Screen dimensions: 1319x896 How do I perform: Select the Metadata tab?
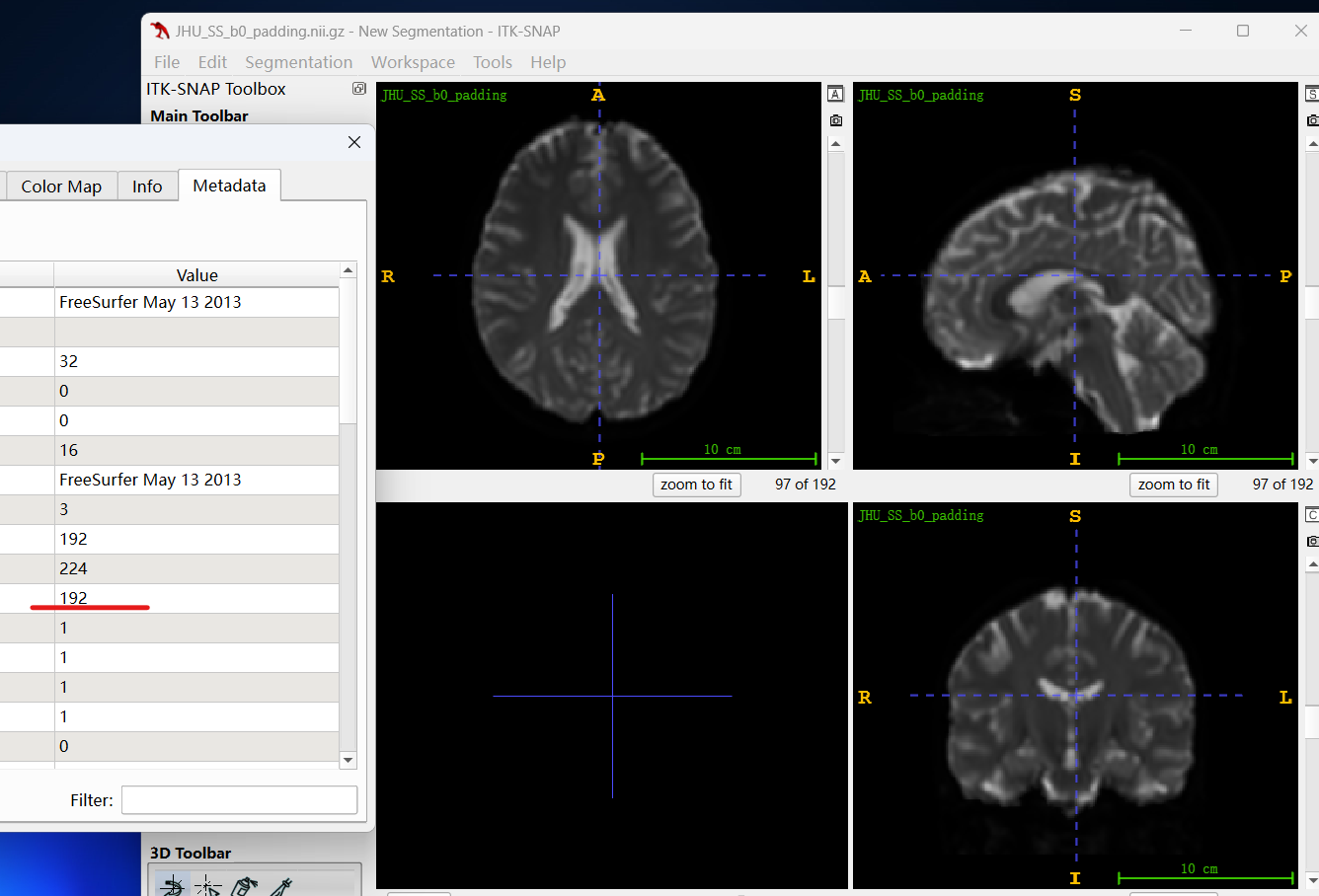pos(229,186)
